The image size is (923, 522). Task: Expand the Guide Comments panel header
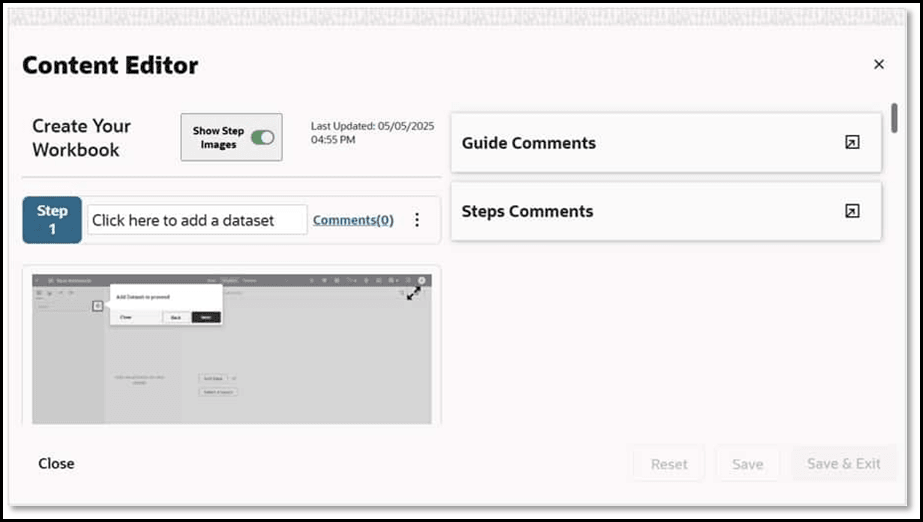666,143
